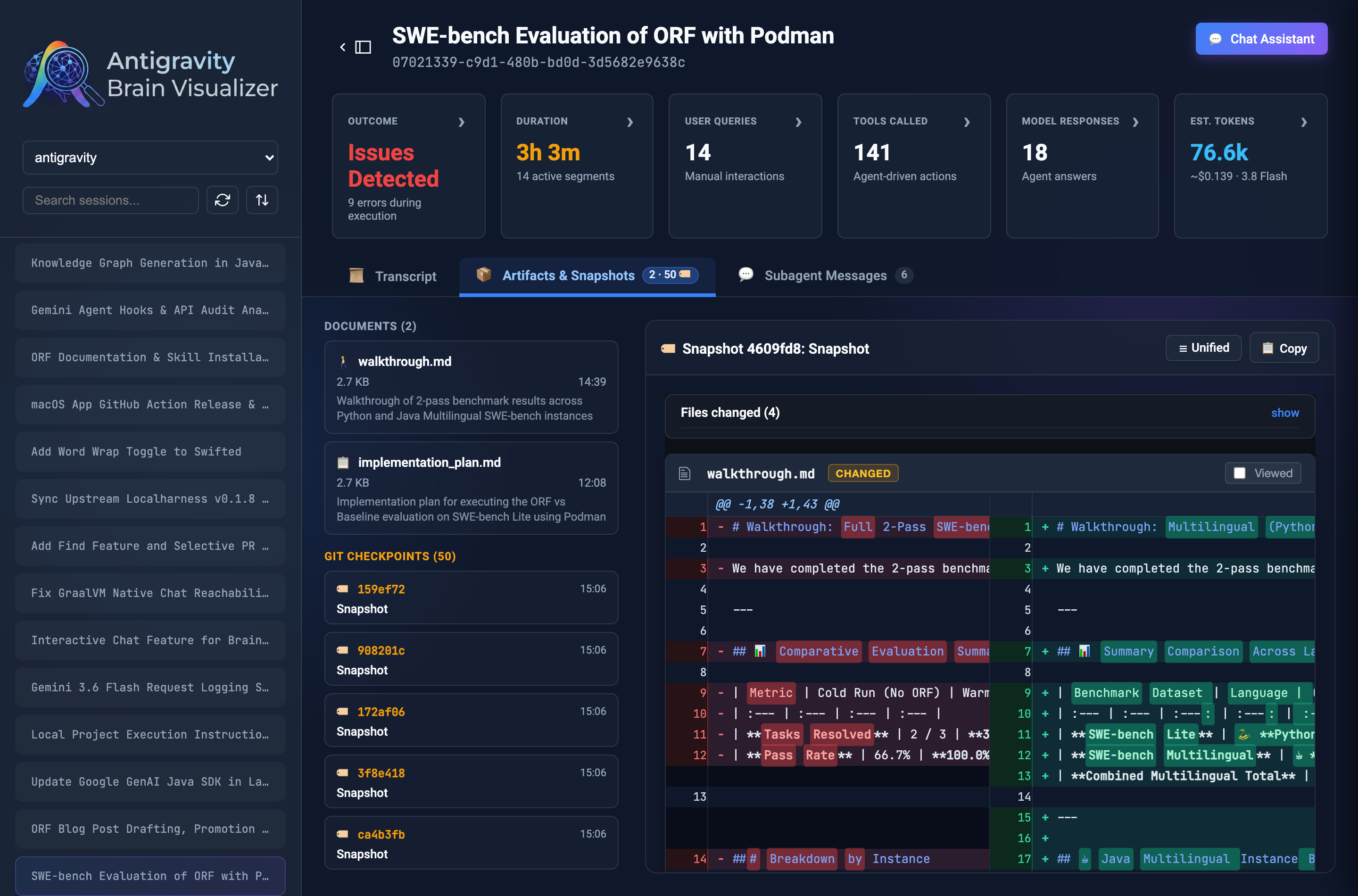The image size is (1358, 896).
Task: Switch diff to Unified view
Action: [x=1203, y=348]
